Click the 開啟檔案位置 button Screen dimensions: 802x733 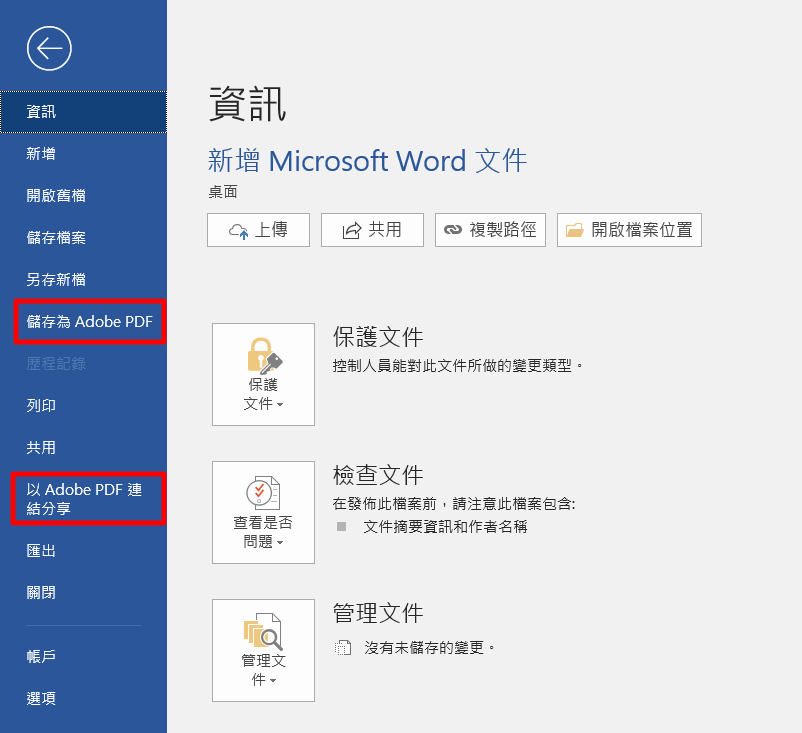(x=630, y=230)
